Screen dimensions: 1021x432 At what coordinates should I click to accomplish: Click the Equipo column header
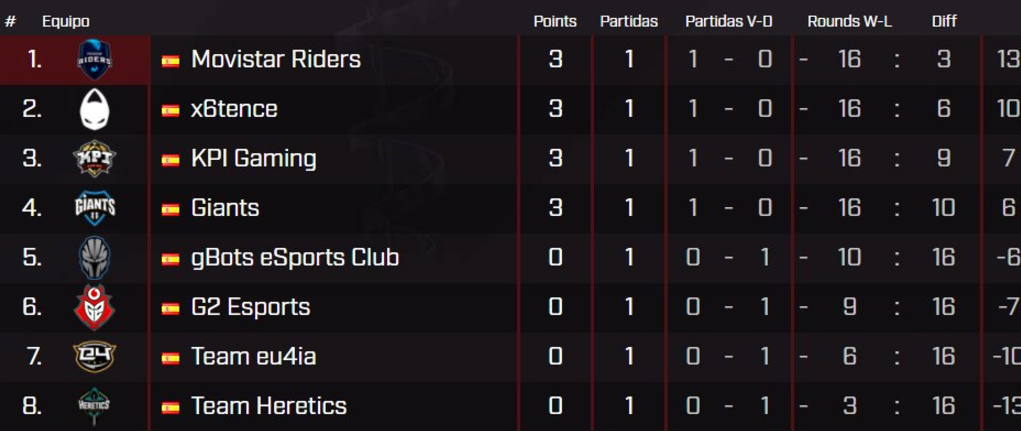[66, 22]
